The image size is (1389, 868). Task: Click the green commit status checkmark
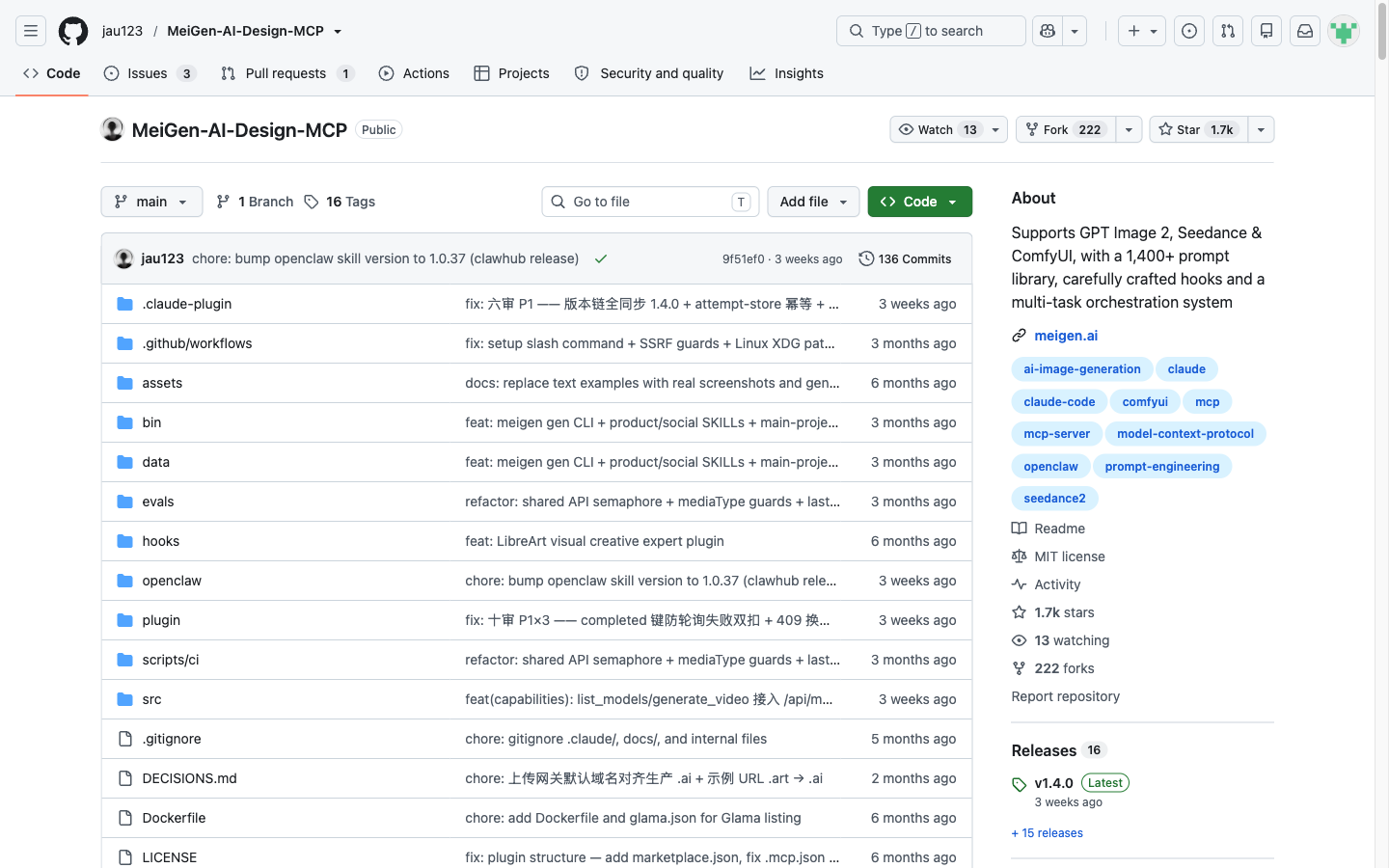point(601,258)
